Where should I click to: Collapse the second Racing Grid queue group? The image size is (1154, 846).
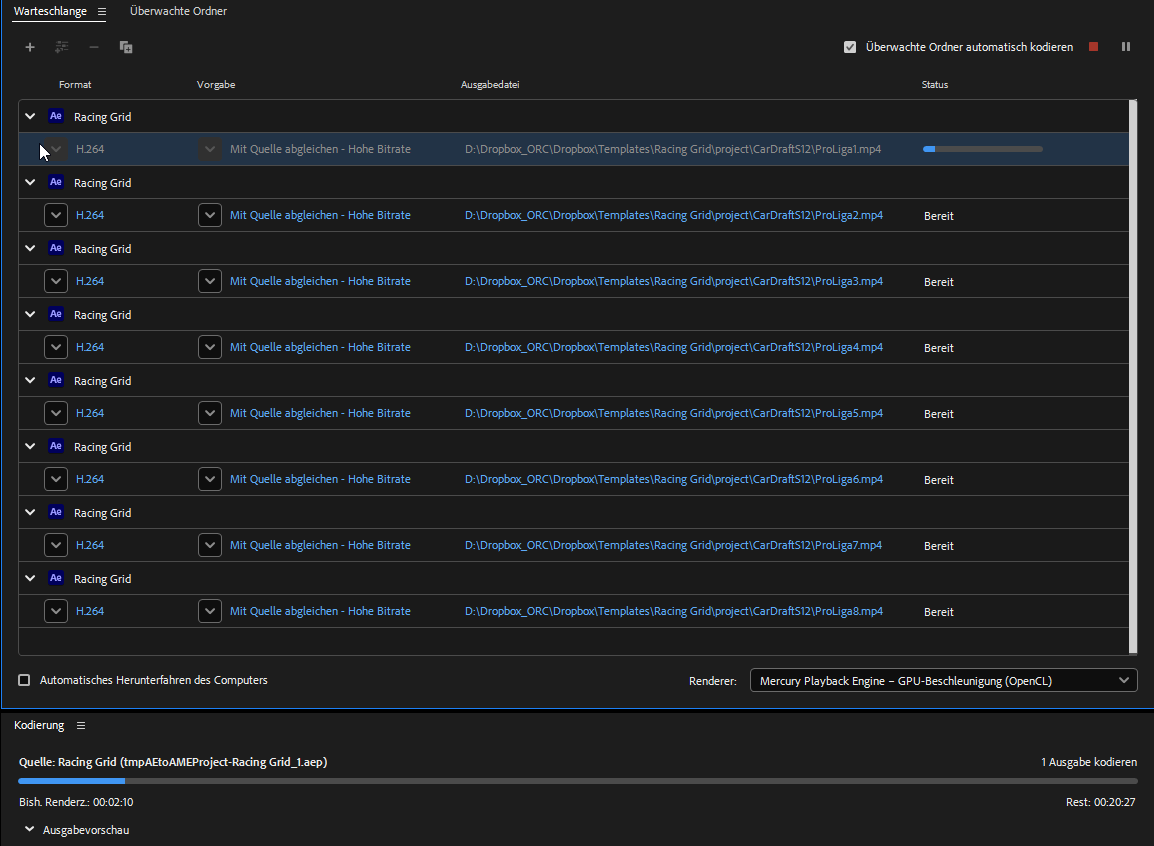pyautogui.click(x=30, y=182)
